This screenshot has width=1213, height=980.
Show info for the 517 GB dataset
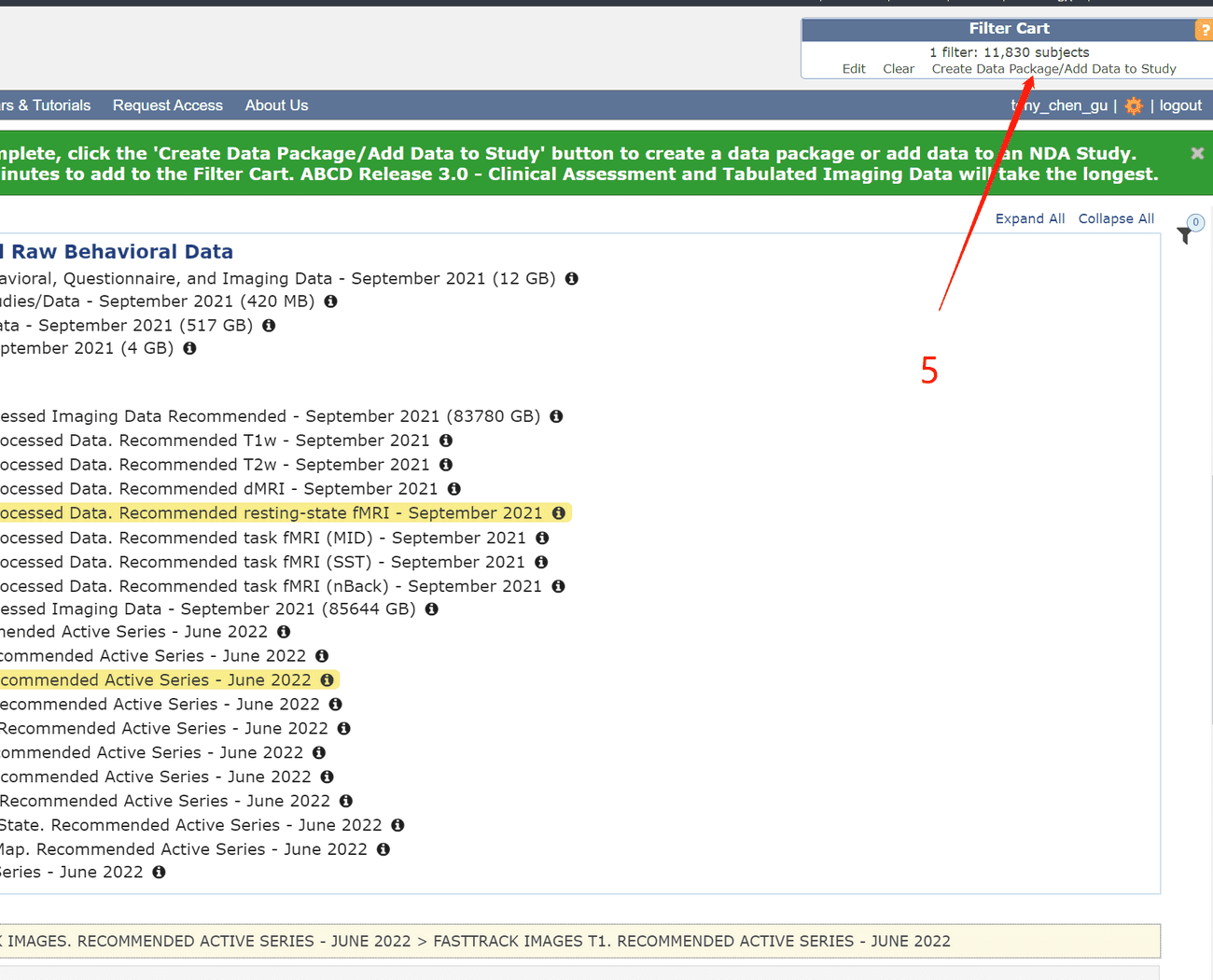269,326
